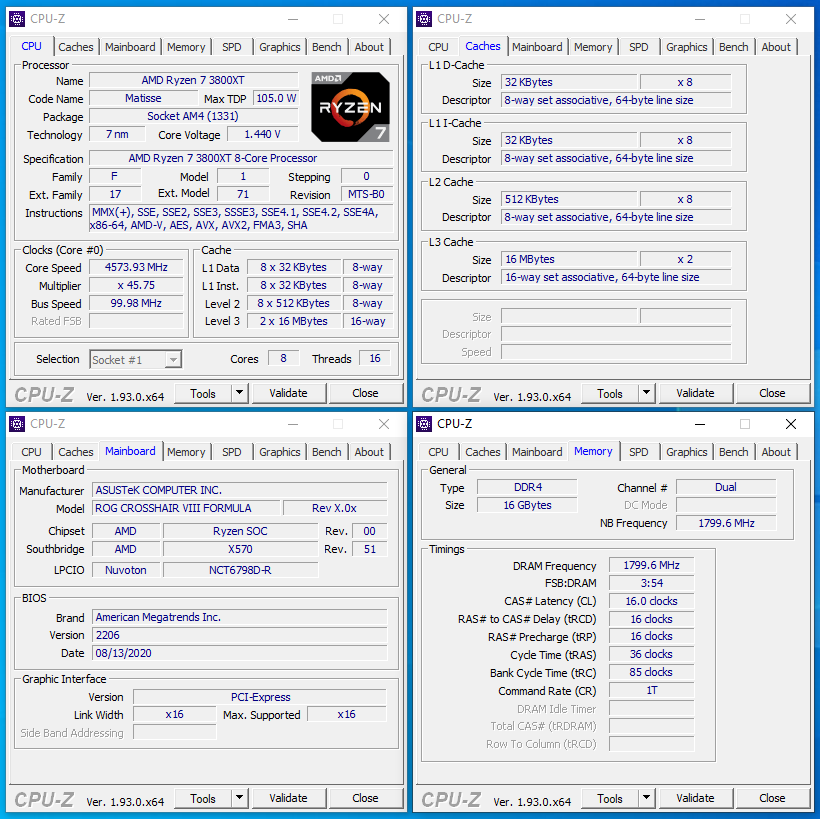820x819 pixels.
Task: Click Package field Socket AM4 (1331)
Action: pos(193,116)
